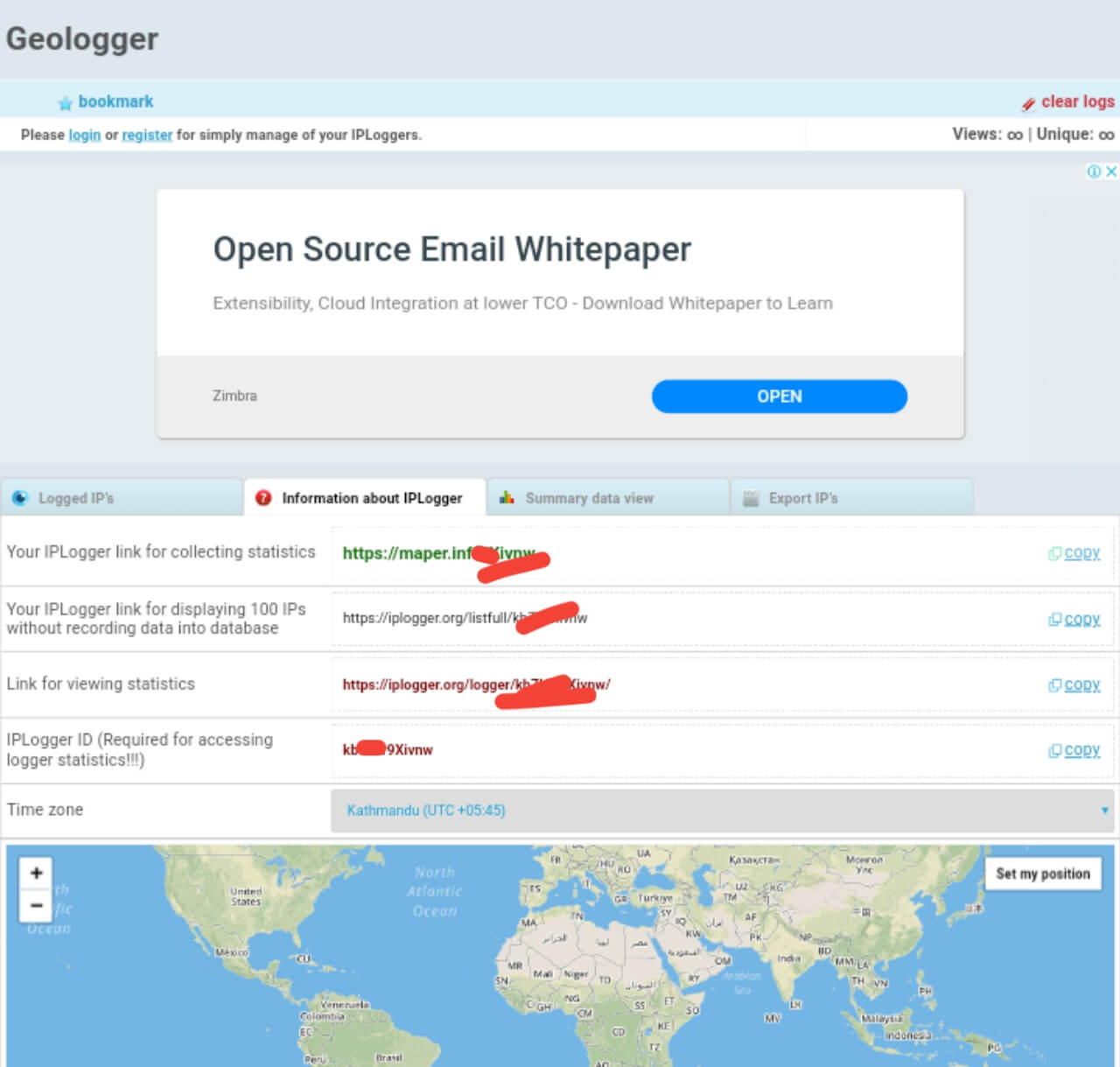Follow the register link

pyautogui.click(x=147, y=135)
